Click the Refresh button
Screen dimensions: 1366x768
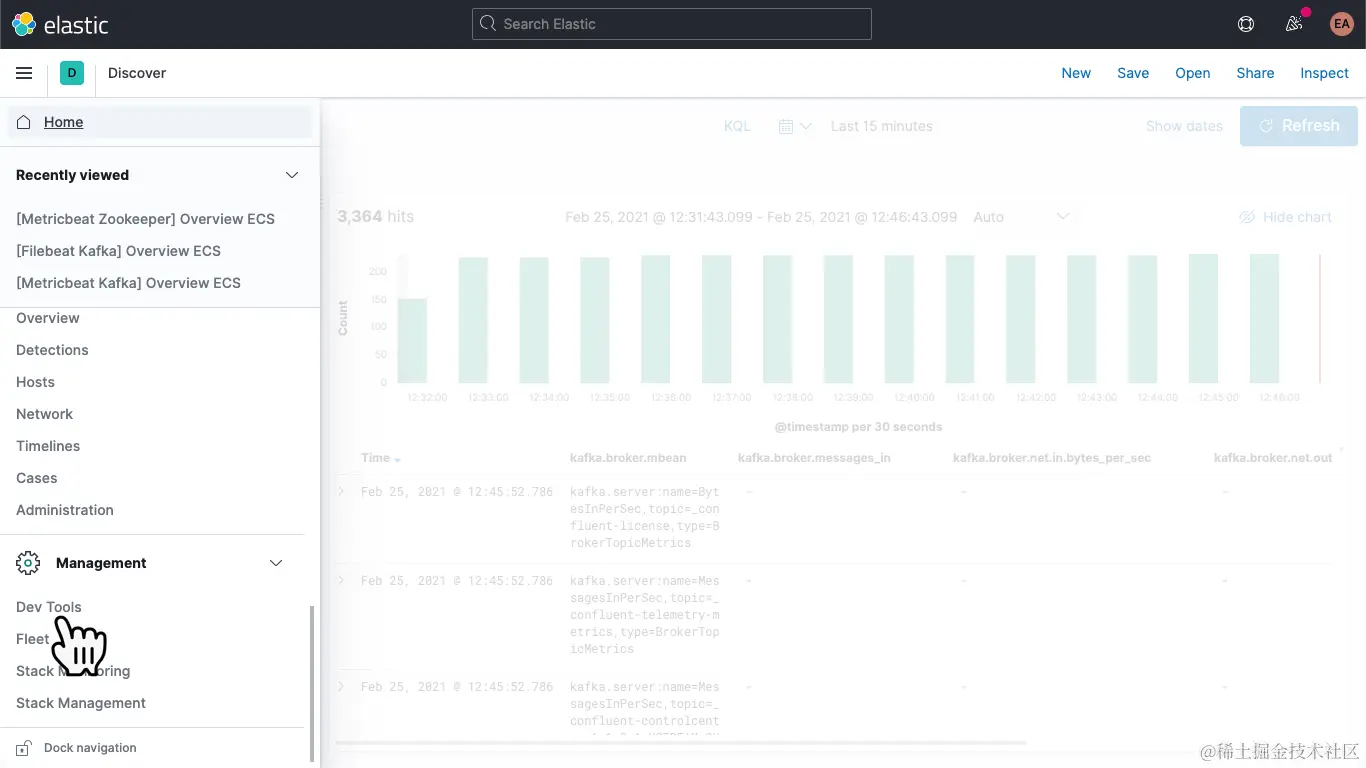coord(1299,125)
